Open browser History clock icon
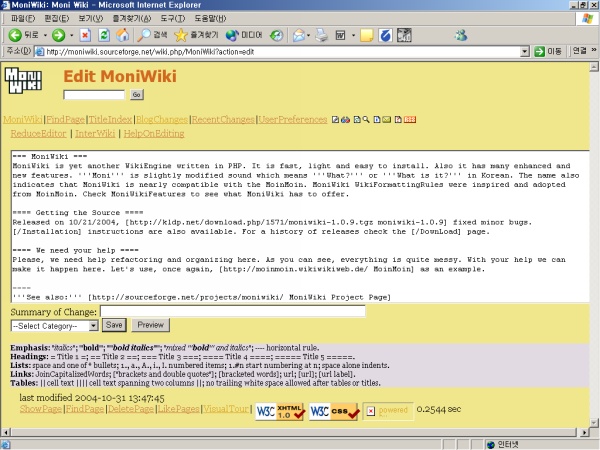 tap(276, 35)
